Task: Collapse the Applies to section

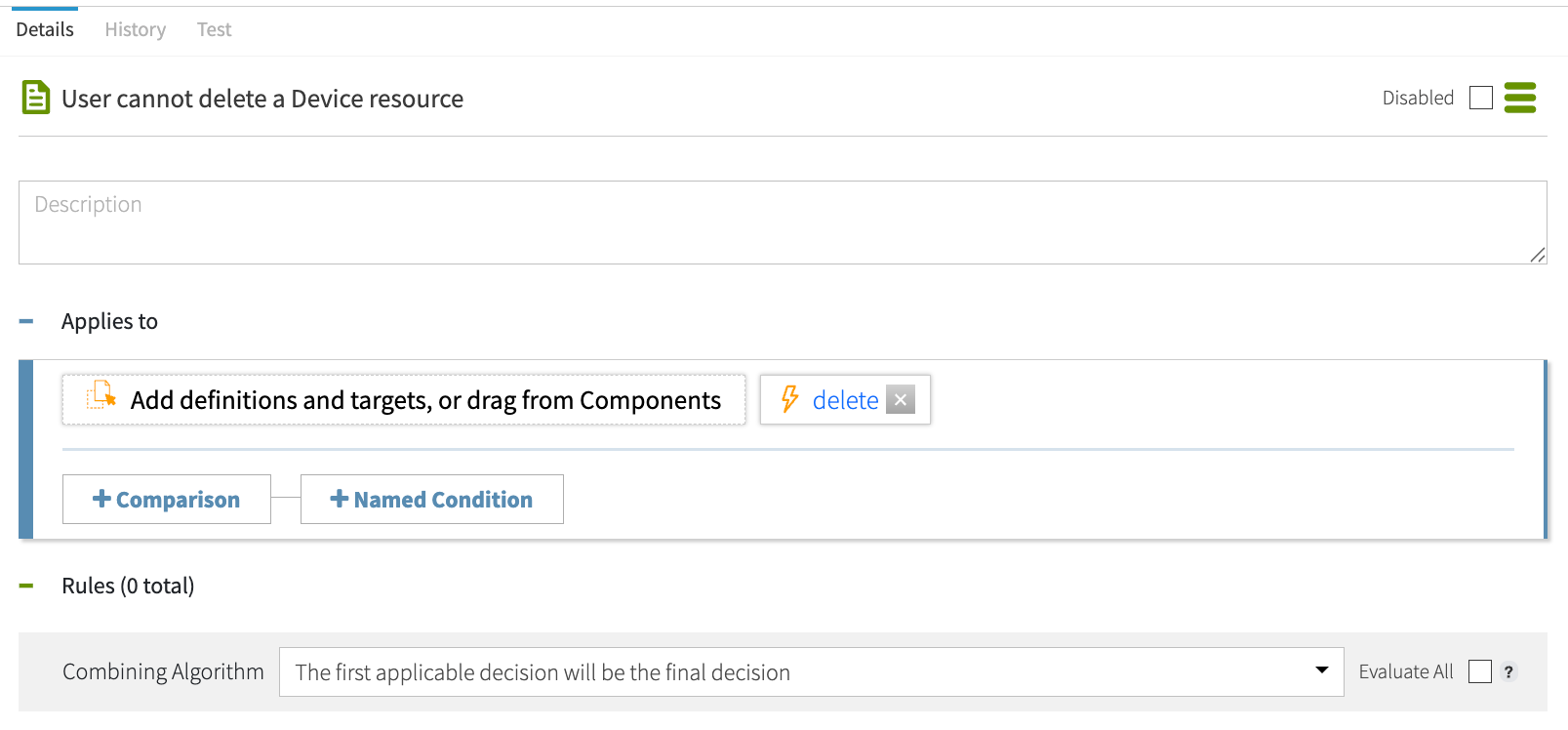Action: (25, 320)
